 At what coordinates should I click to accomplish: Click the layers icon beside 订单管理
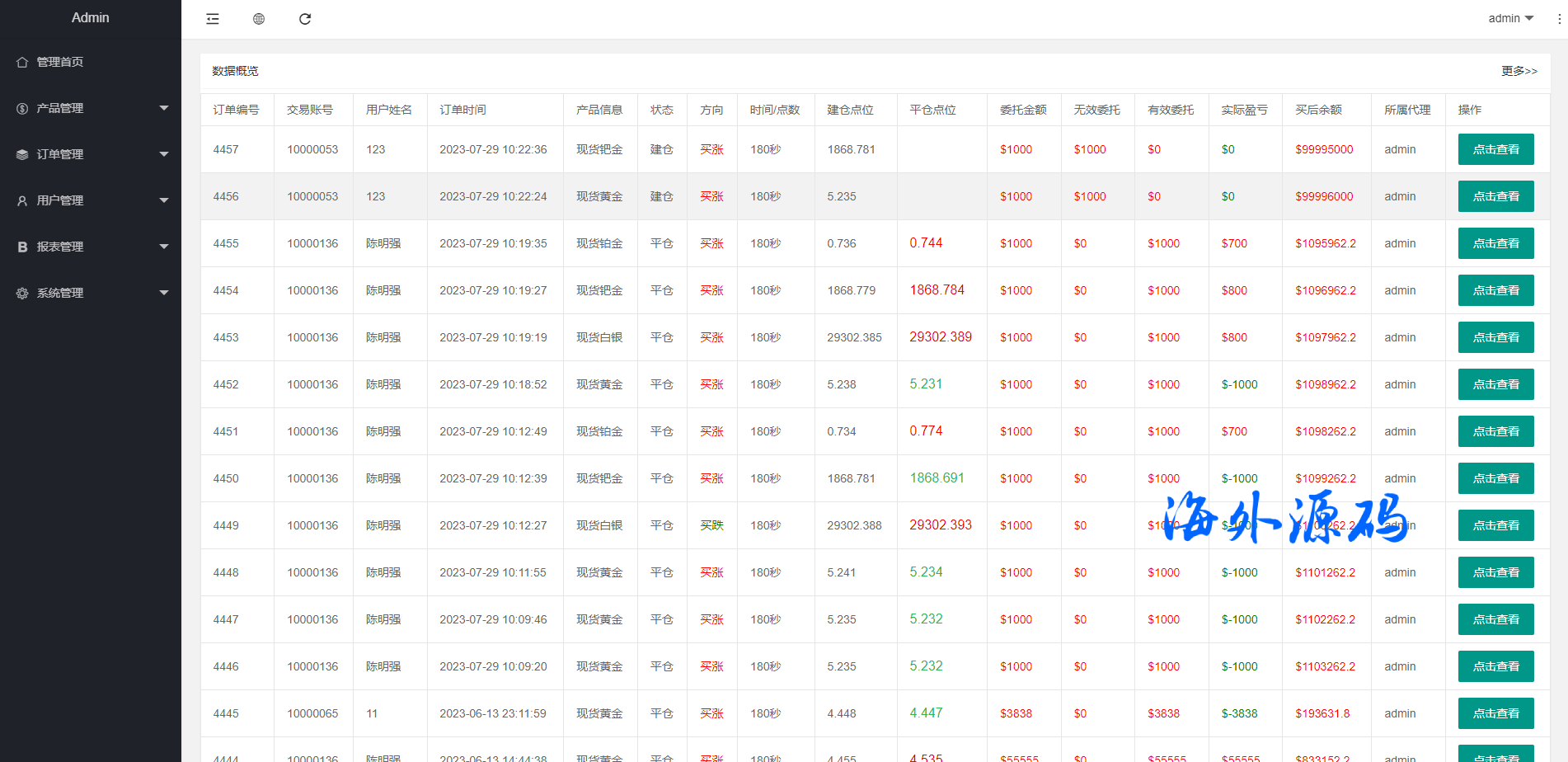pyautogui.click(x=22, y=154)
